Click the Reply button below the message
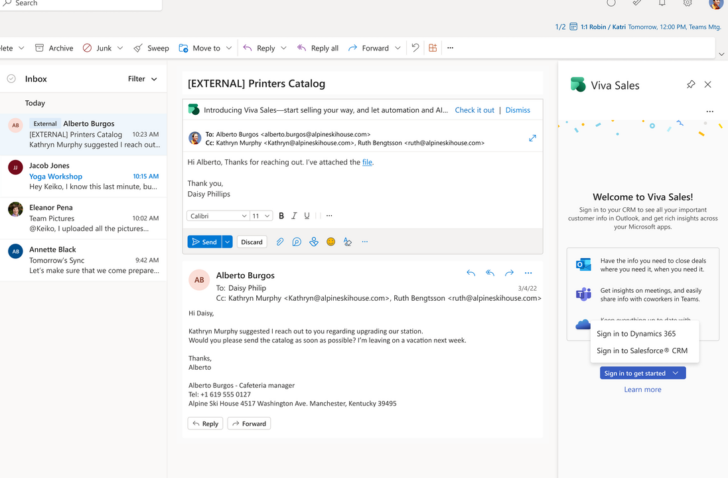Viewport: 728px width, 478px height. tap(205, 424)
